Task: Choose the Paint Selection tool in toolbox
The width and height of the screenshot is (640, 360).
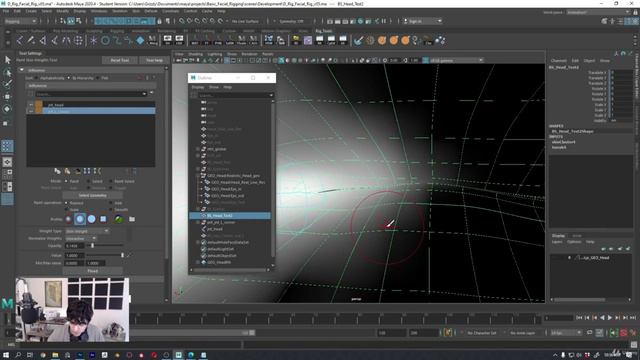Action: point(7,84)
